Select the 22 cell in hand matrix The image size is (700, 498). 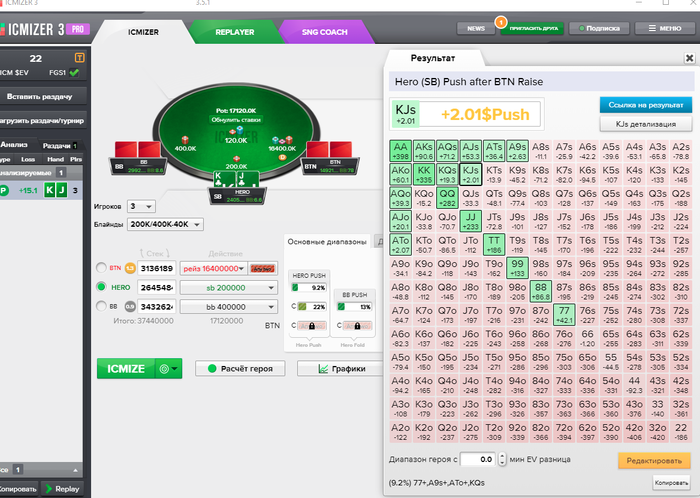coord(681,432)
